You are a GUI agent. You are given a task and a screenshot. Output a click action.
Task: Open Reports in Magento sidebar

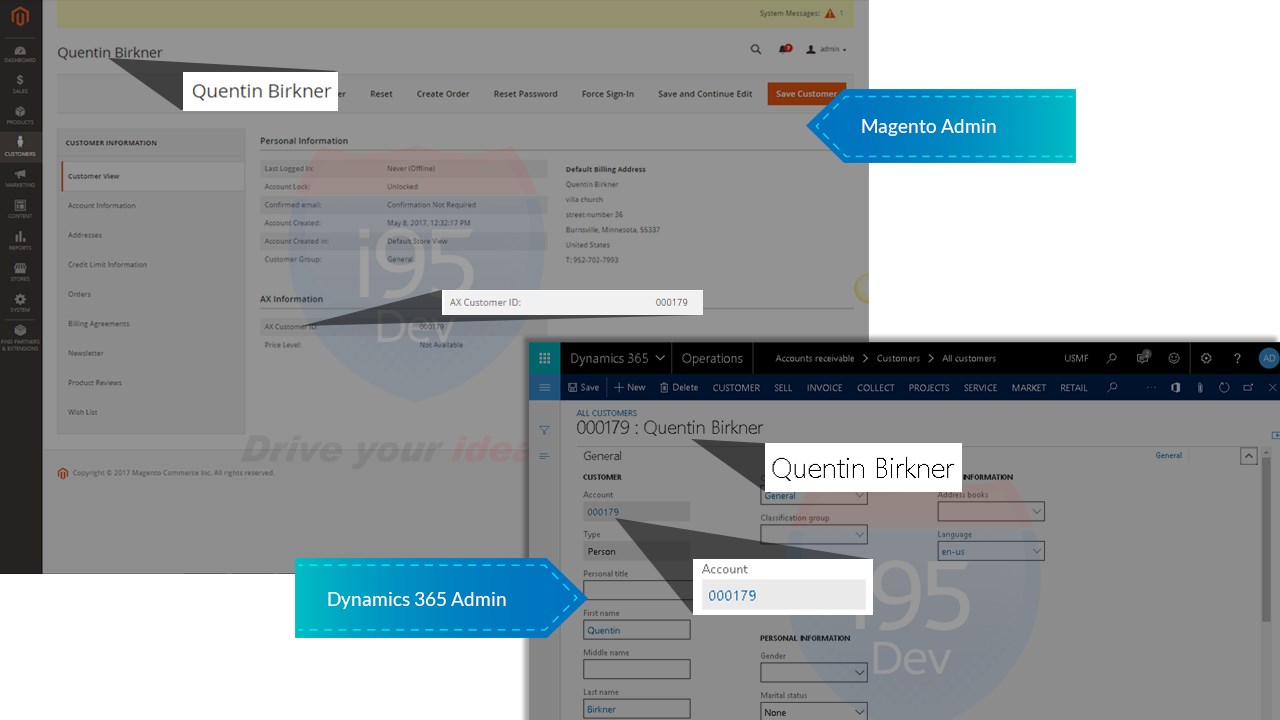20,241
